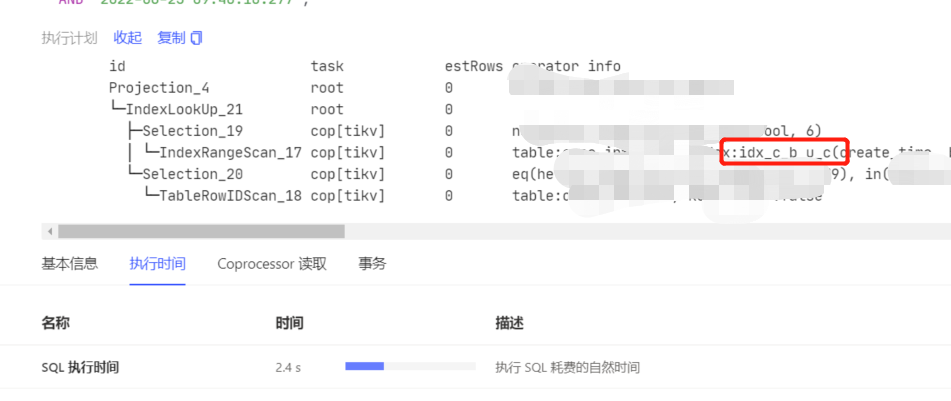Viewport: 951px width, 401px height.
Task: Click the 时间 column header
Action: point(289,323)
